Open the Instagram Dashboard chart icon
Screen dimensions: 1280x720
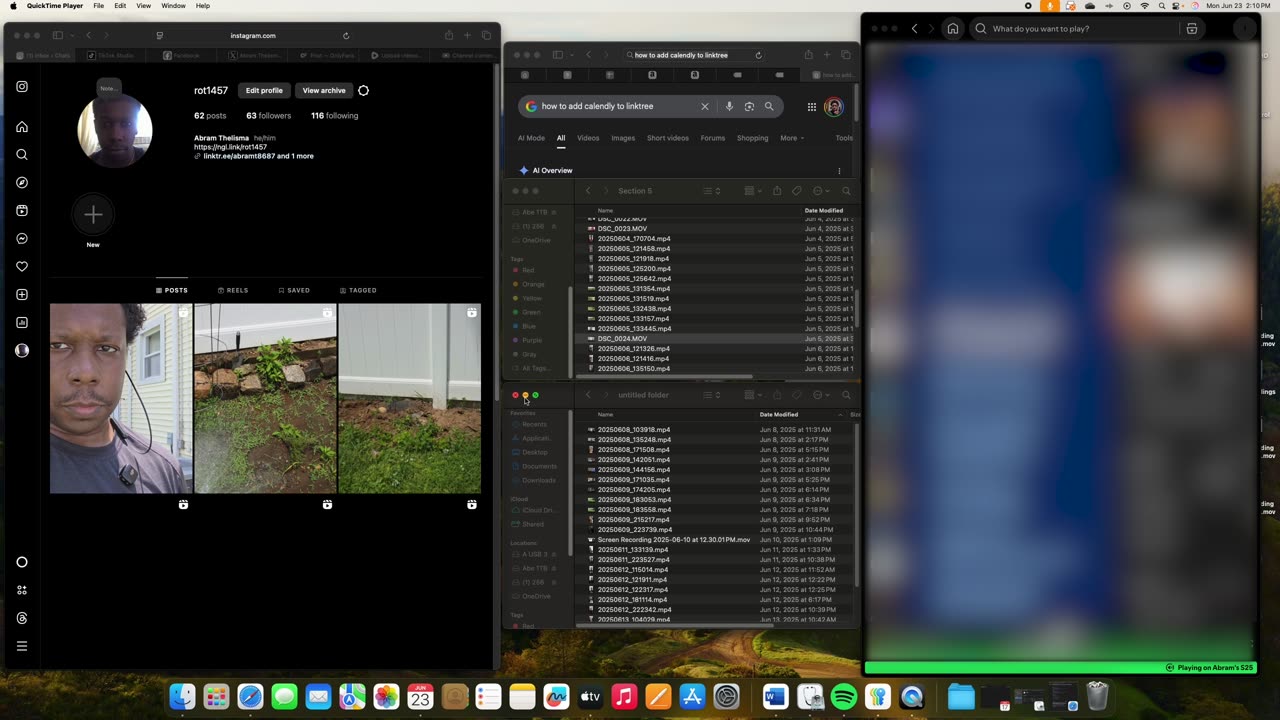point(22,323)
